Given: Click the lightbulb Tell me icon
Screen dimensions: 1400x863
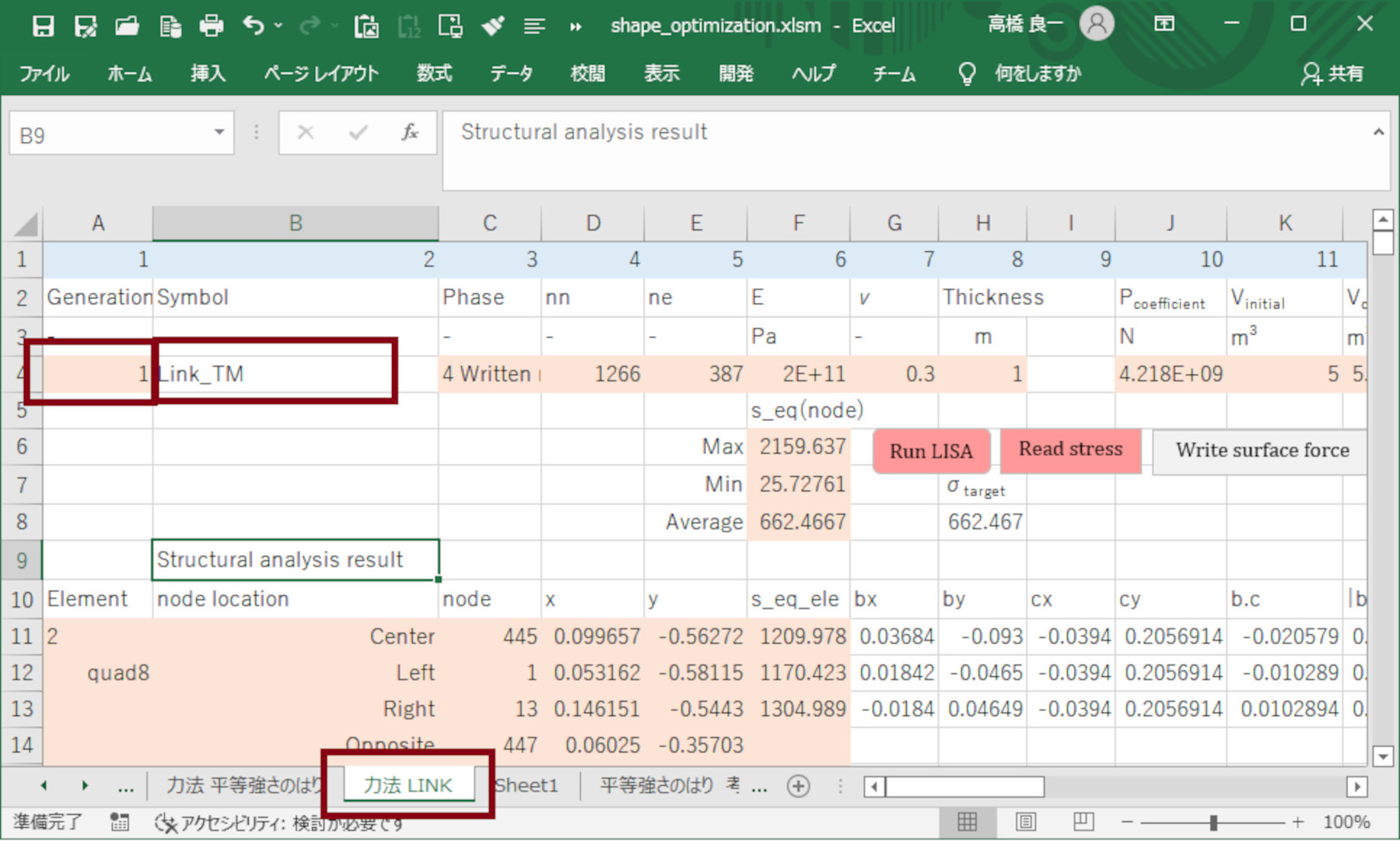Looking at the screenshot, I should (967, 74).
